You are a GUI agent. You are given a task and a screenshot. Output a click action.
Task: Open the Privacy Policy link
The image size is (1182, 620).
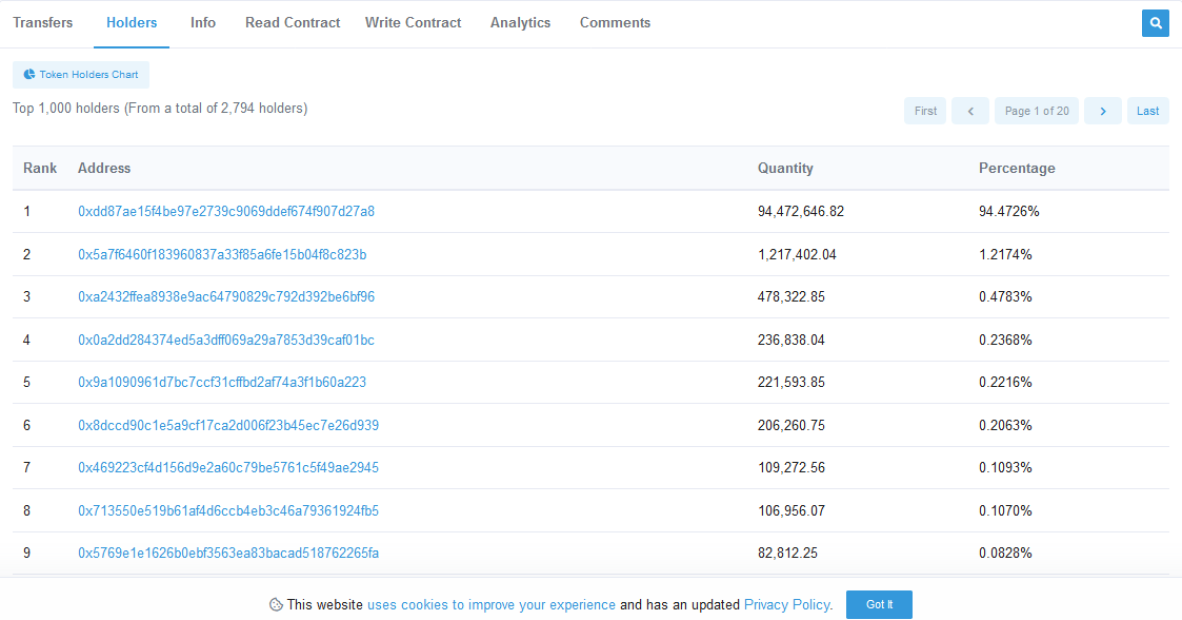787,605
